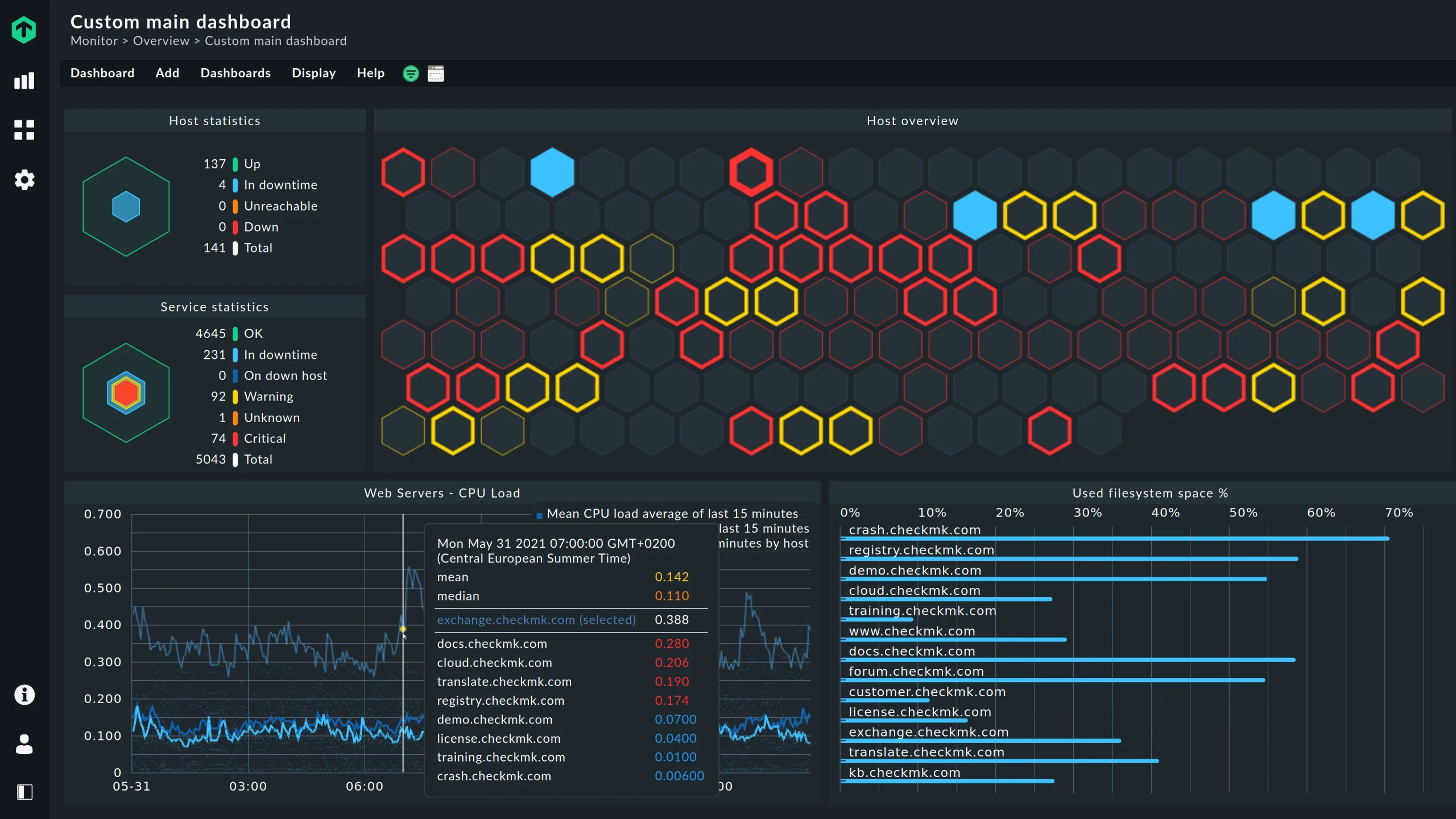Click exchange.checkmk.com (selected) link in tooltip

point(536,620)
